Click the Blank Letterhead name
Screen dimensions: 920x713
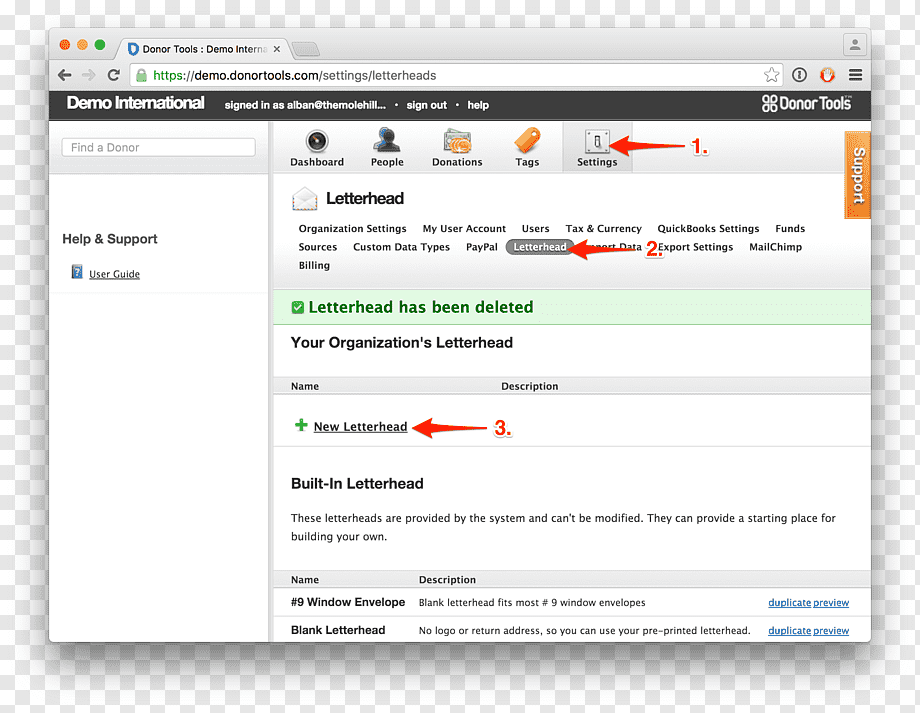[338, 630]
